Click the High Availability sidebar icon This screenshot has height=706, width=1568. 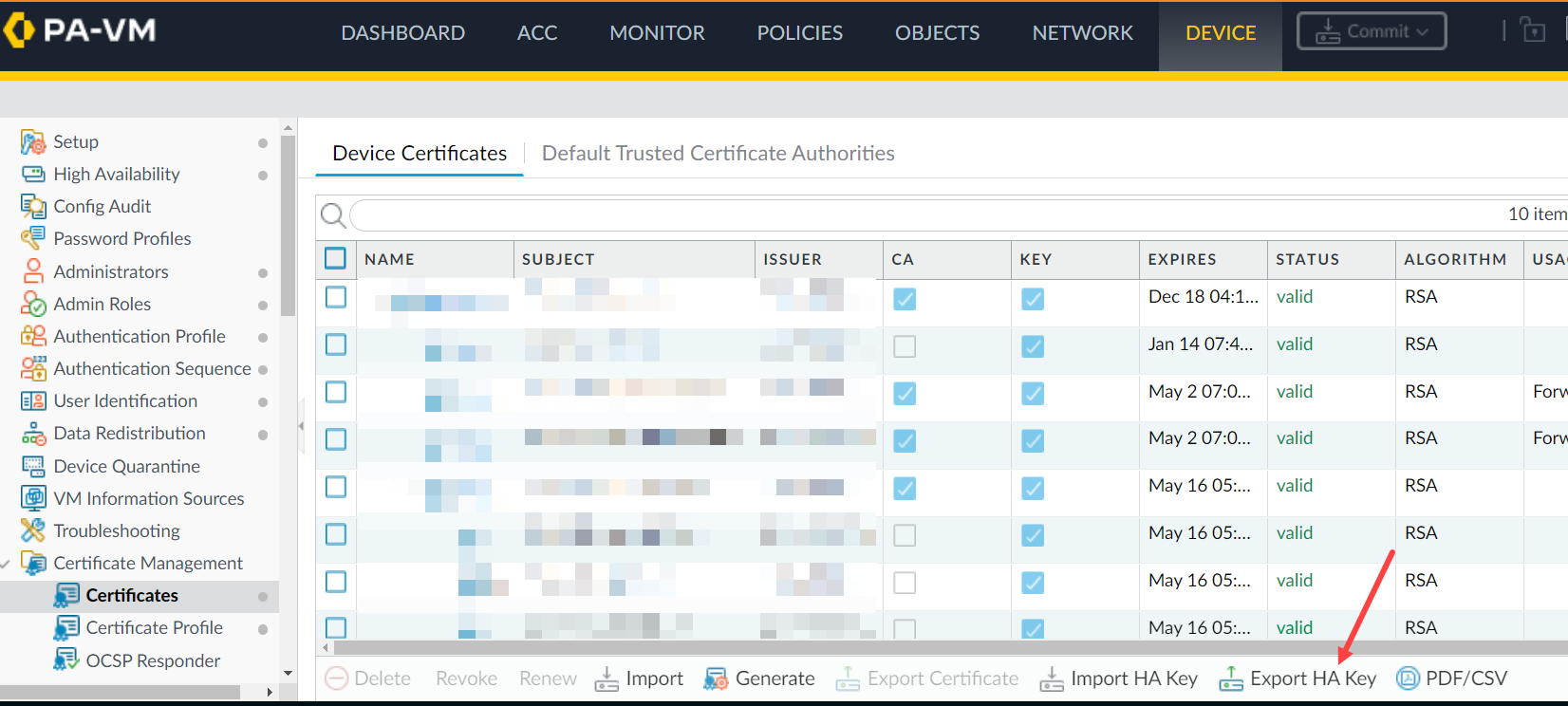tap(33, 175)
